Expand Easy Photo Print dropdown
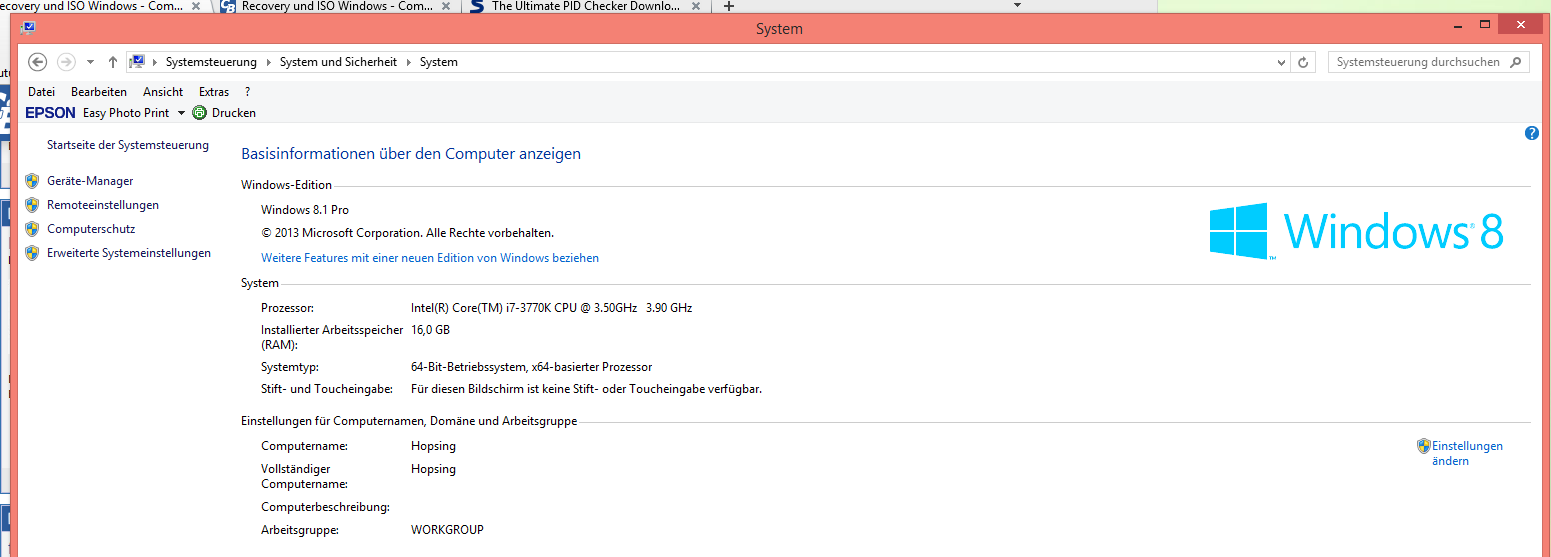 [181, 113]
